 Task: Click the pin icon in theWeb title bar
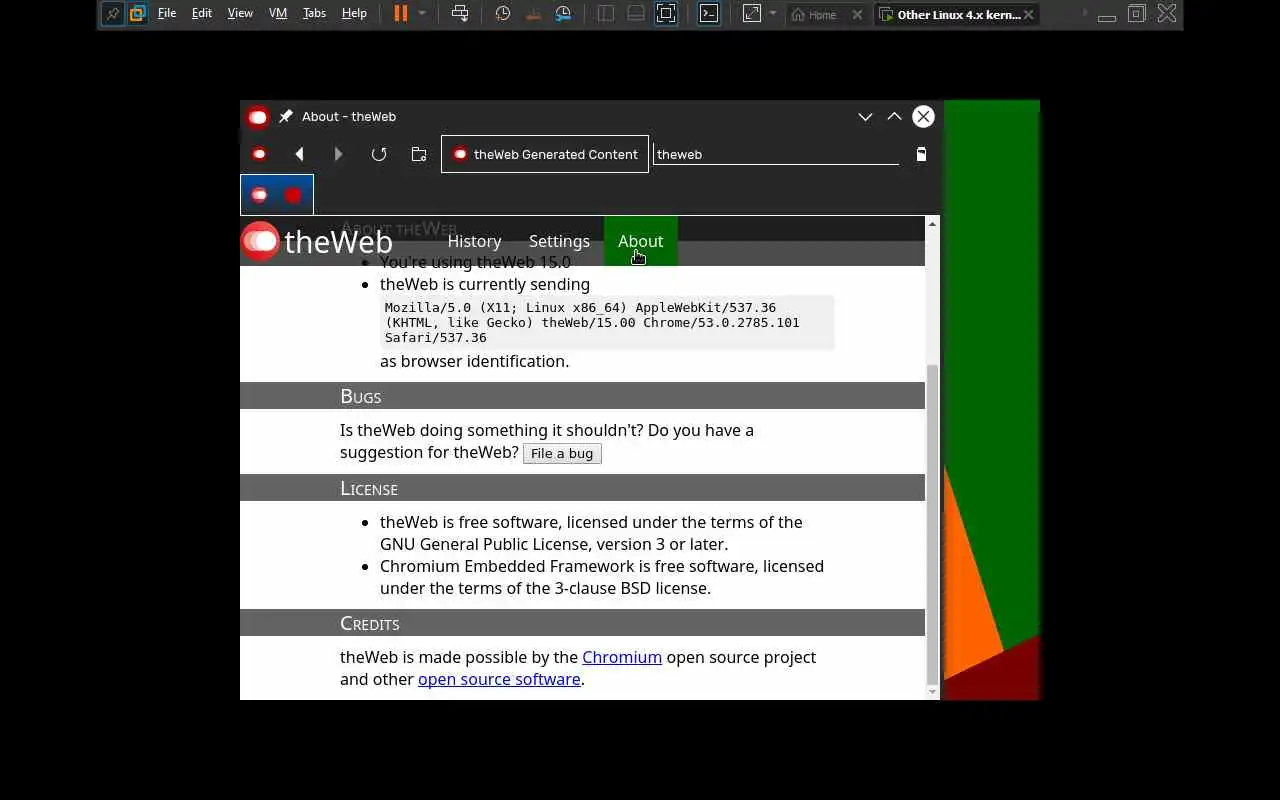[286, 117]
